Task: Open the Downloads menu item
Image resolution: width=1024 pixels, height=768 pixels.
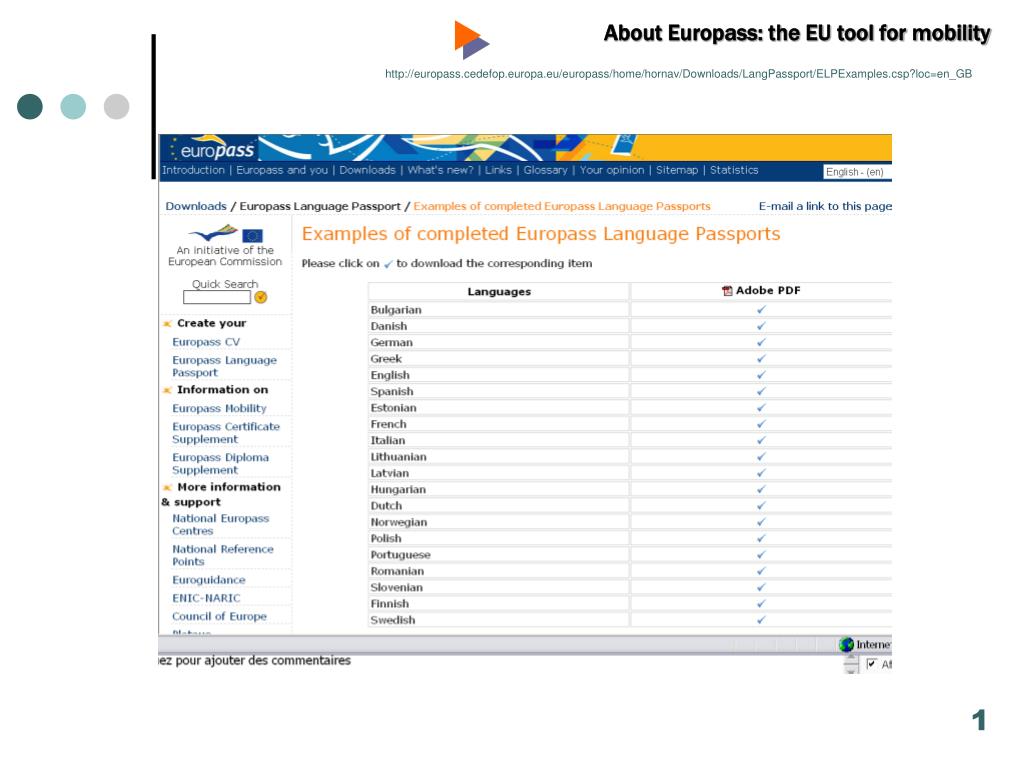Action: tap(367, 170)
